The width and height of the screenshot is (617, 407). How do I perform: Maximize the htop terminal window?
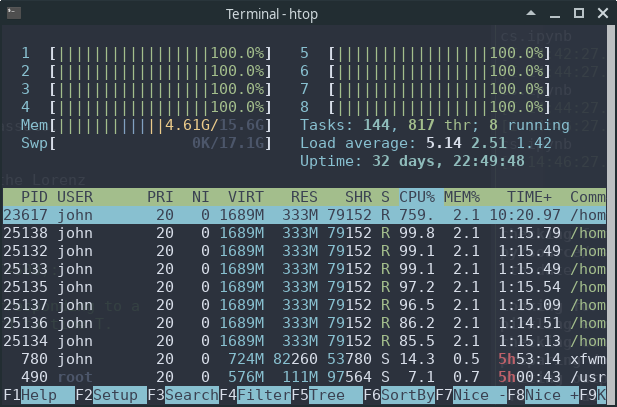[x=579, y=13]
